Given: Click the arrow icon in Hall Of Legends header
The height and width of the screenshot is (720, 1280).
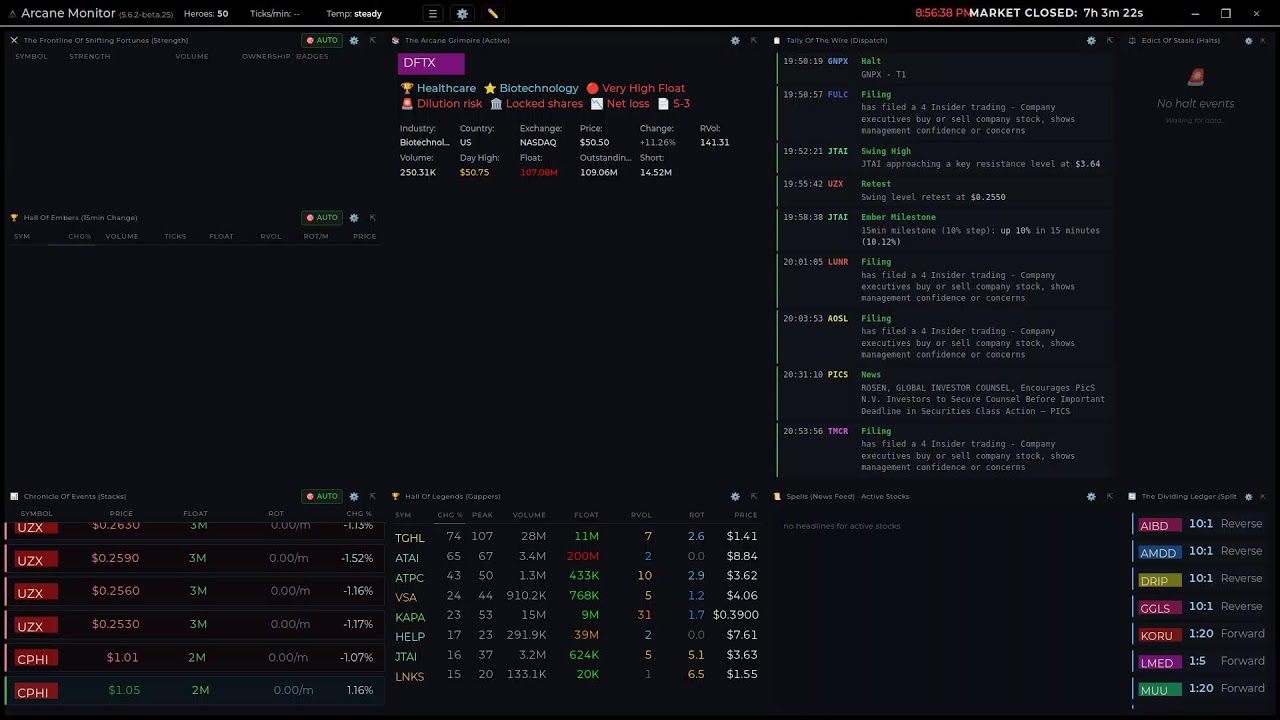Looking at the screenshot, I should coord(753,496).
